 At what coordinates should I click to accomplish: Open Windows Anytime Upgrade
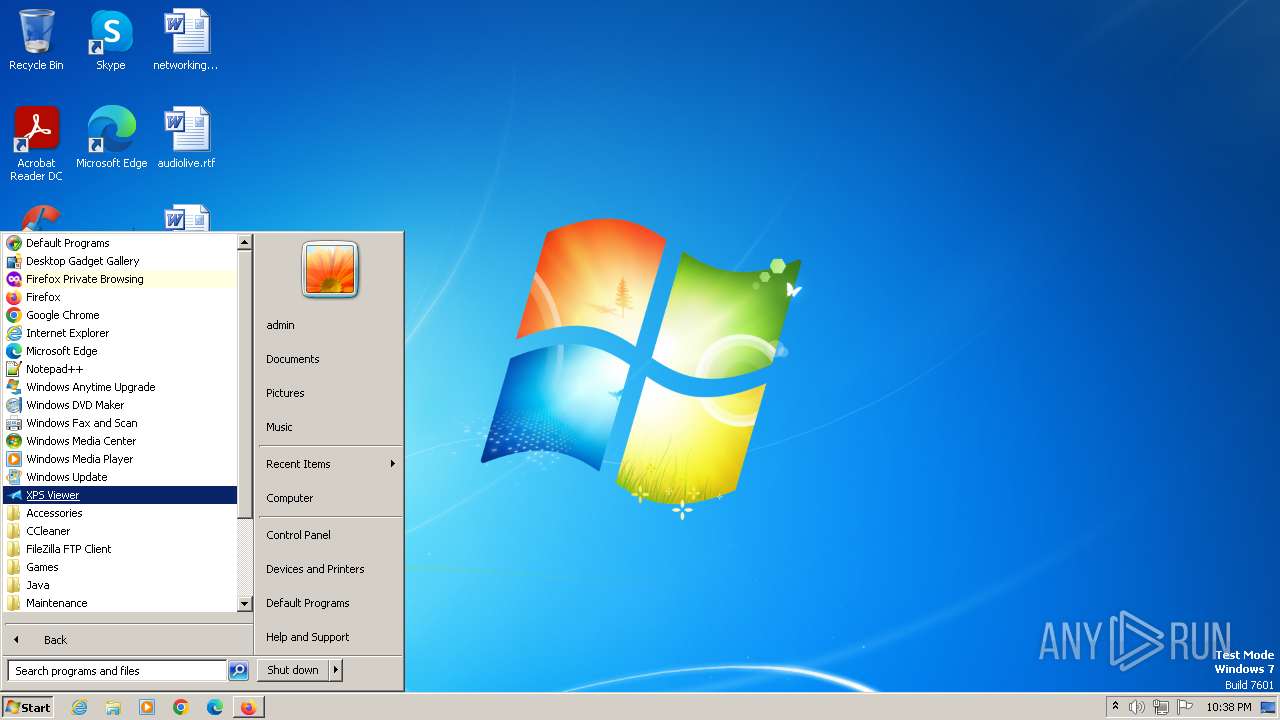tap(120, 387)
